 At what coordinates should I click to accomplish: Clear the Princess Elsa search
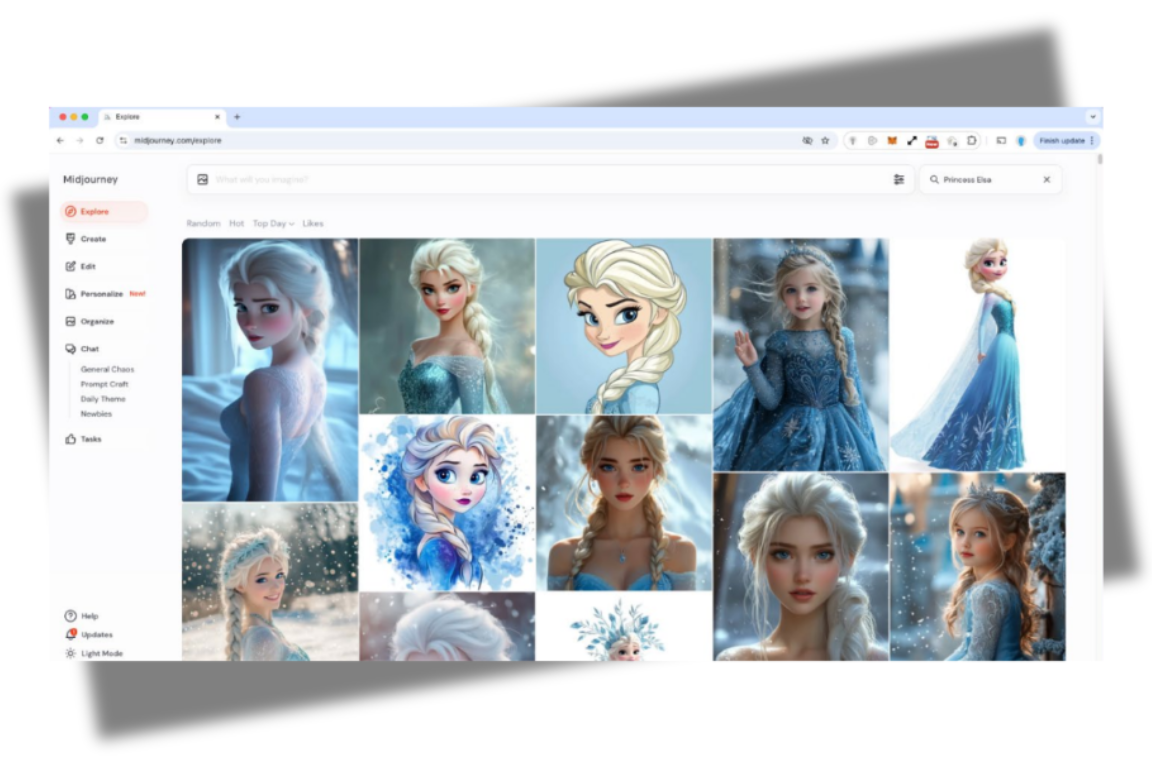1046,179
